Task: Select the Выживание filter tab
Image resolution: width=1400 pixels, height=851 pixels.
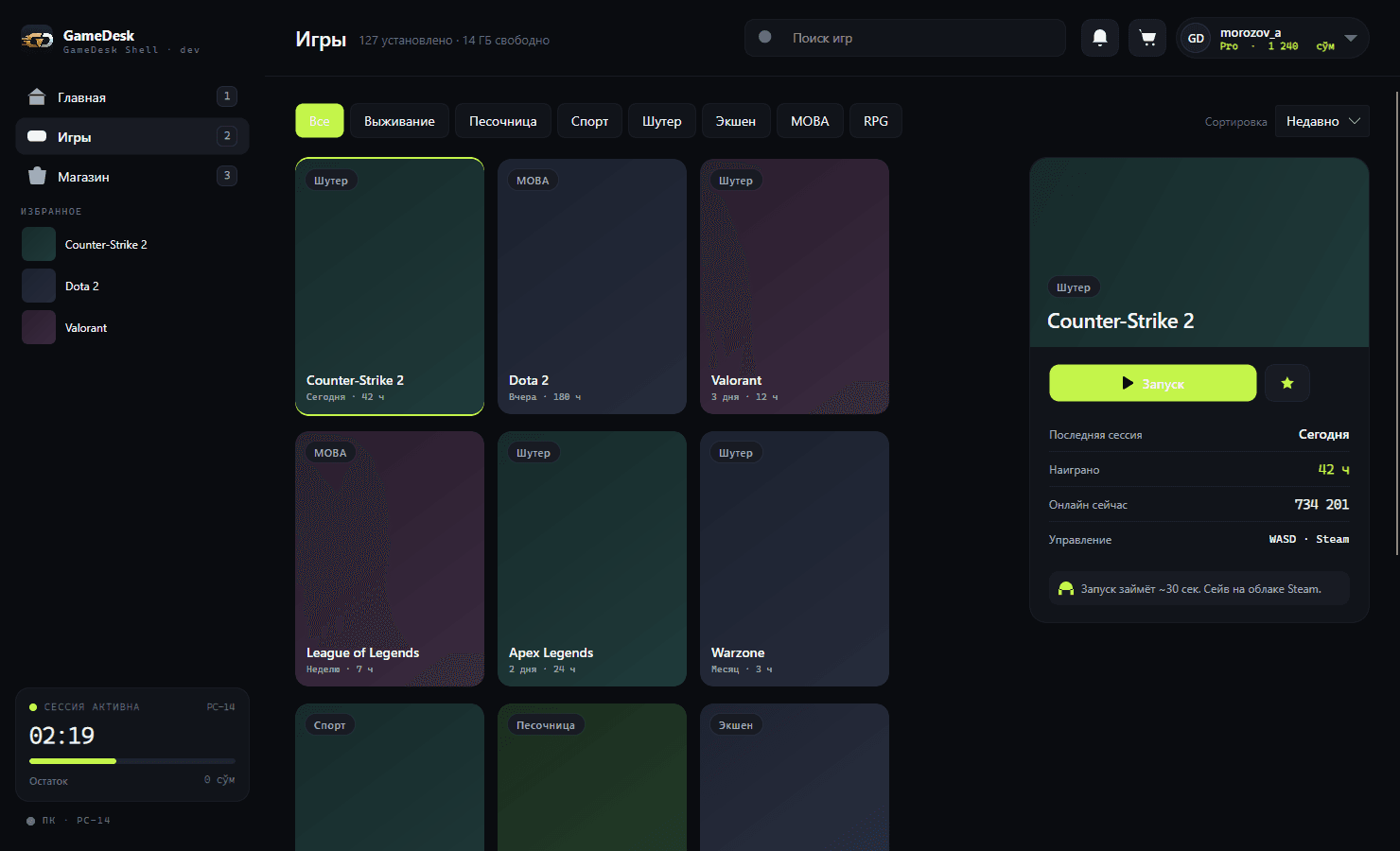Action: (399, 121)
